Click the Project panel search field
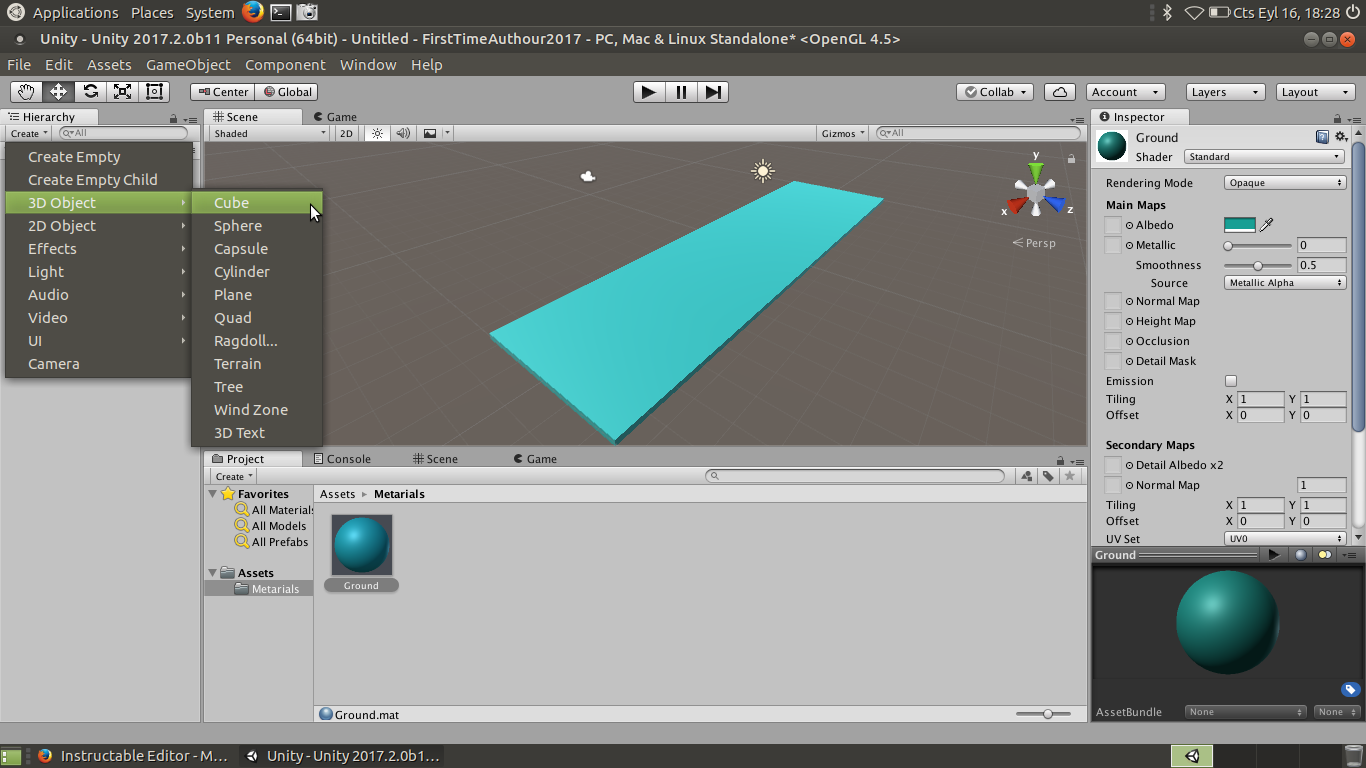The image size is (1366, 768). pyautogui.click(x=855, y=476)
